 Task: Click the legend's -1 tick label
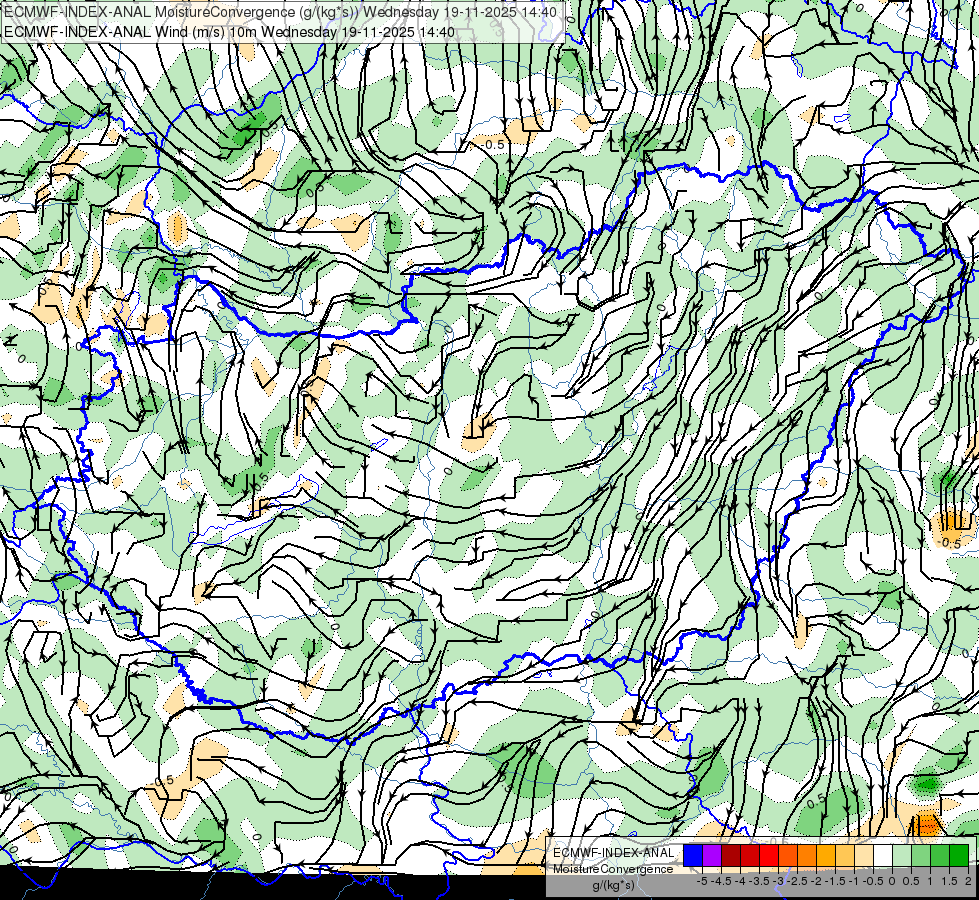[854, 881]
